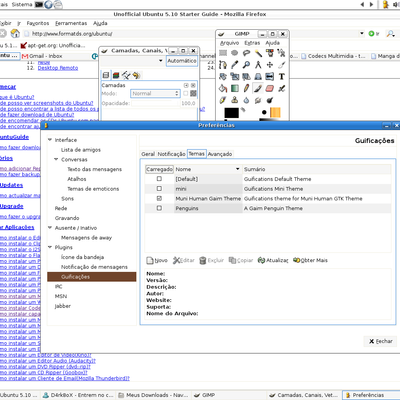Click the Novo theme button

[x=157, y=260]
